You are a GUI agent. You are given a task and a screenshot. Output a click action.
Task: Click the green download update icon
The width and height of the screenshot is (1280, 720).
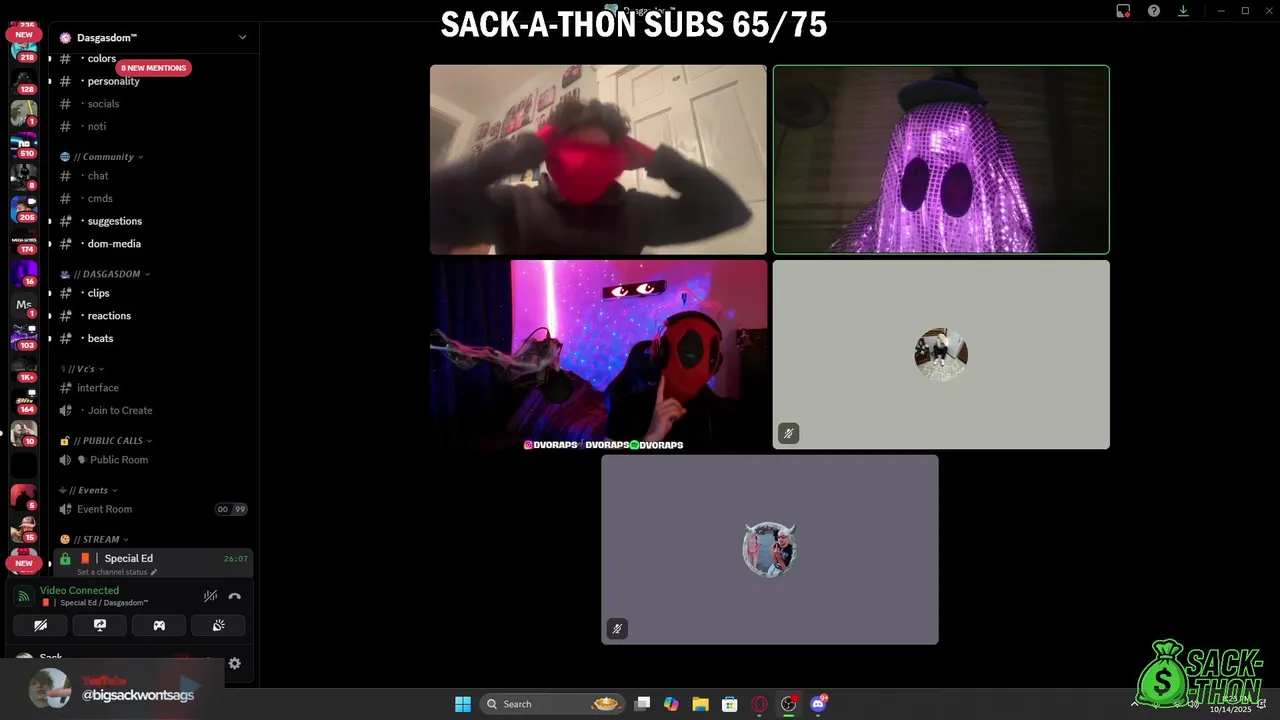[x=1184, y=11]
